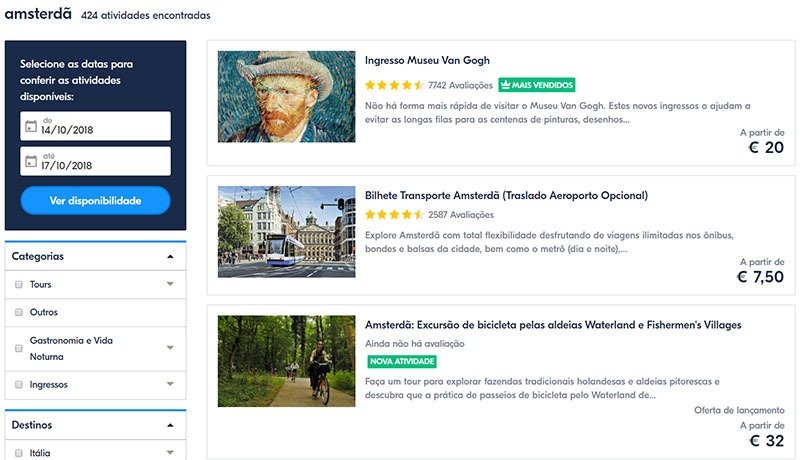Click the Ver disponibilidade button
Viewport: 800px width, 460px height.
95,200
